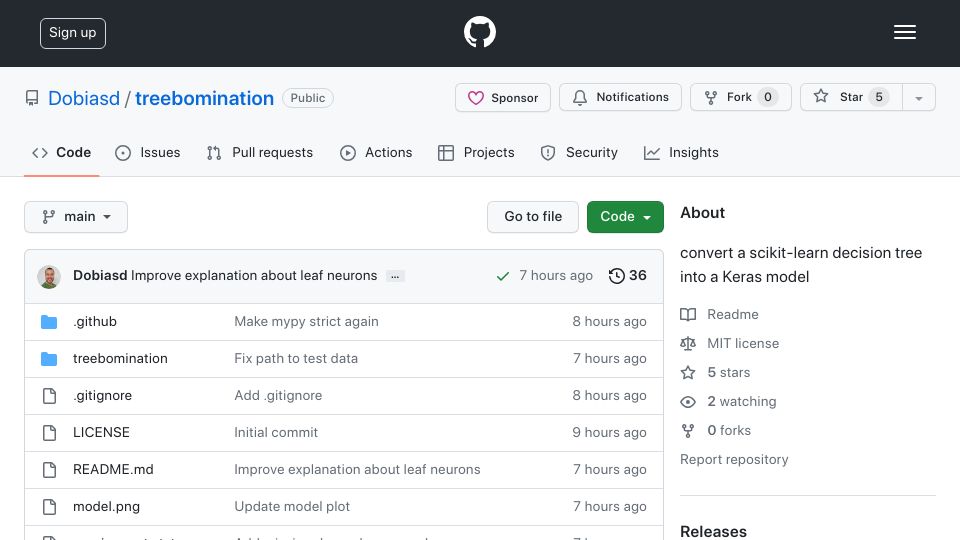Click the LICENSE file icon
960x540 pixels.
click(50, 433)
